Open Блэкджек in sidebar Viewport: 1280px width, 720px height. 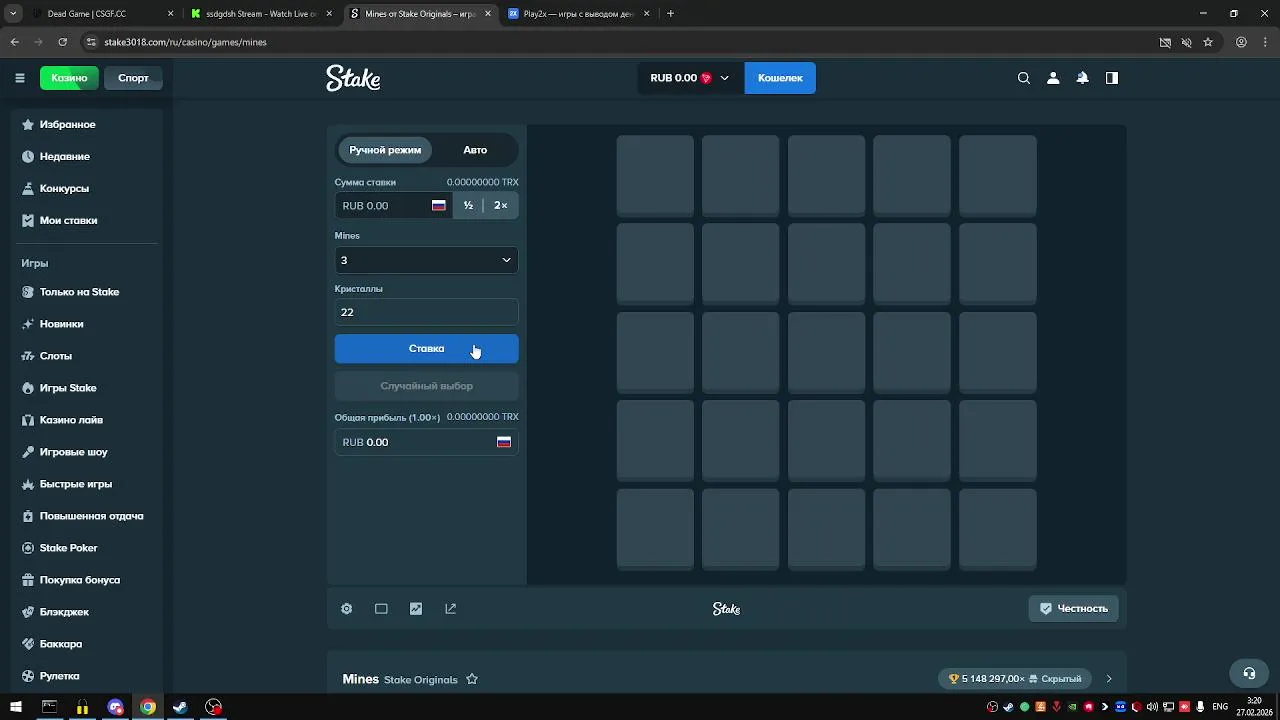[x=64, y=612]
